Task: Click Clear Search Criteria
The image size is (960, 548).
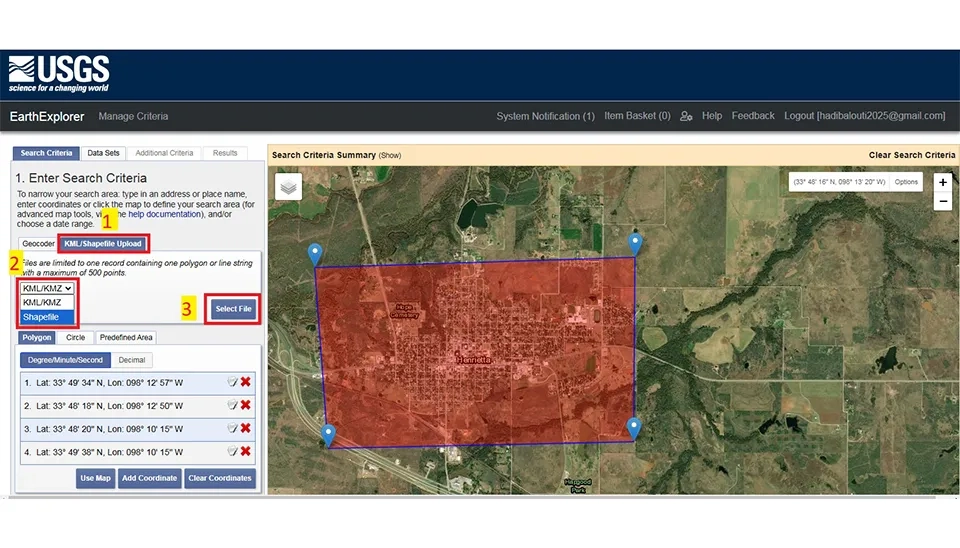Action: [x=912, y=155]
